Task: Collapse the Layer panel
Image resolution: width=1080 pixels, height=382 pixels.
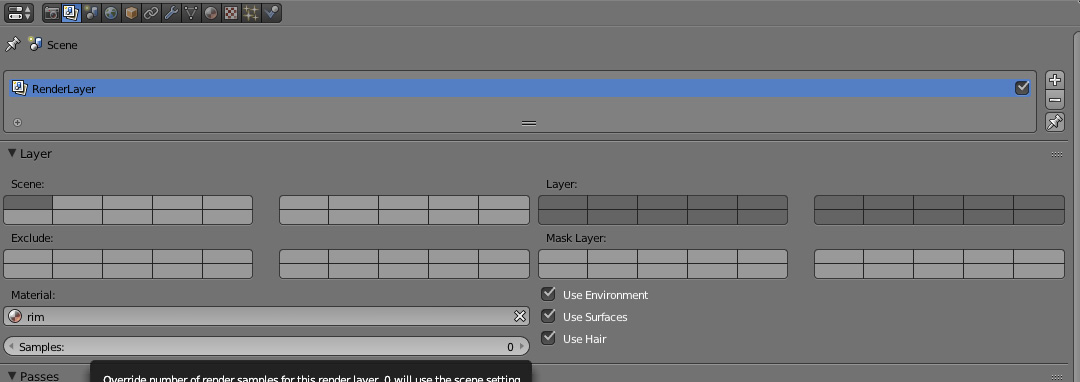Action: point(12,153)
